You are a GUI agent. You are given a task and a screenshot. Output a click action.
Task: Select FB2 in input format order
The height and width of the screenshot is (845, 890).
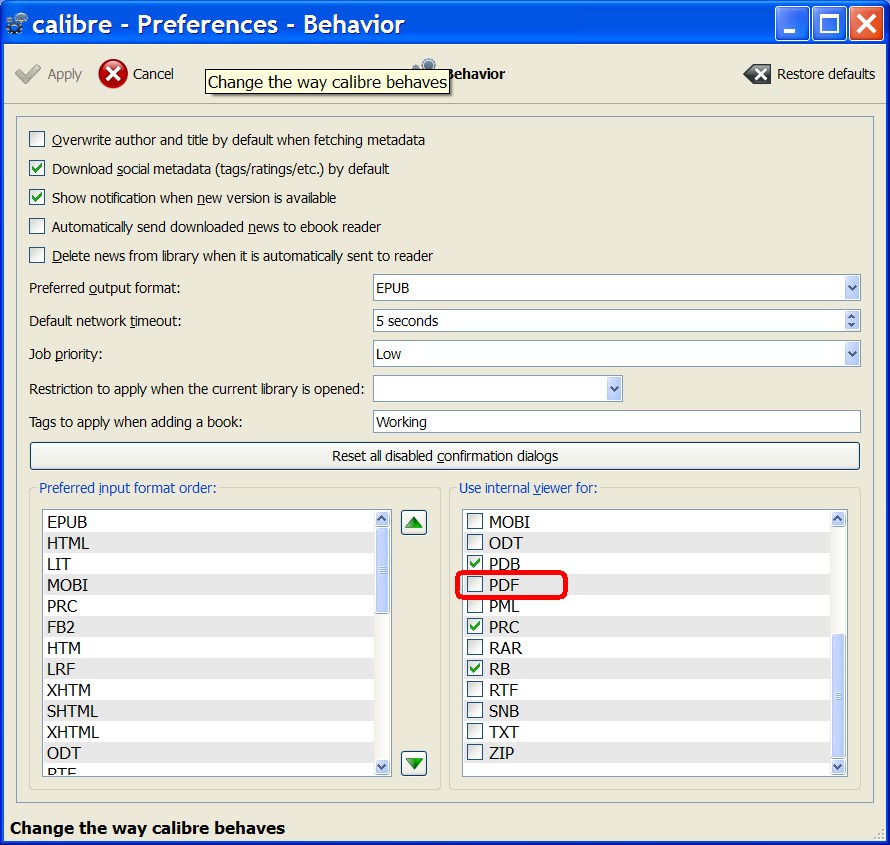point(208,627)
